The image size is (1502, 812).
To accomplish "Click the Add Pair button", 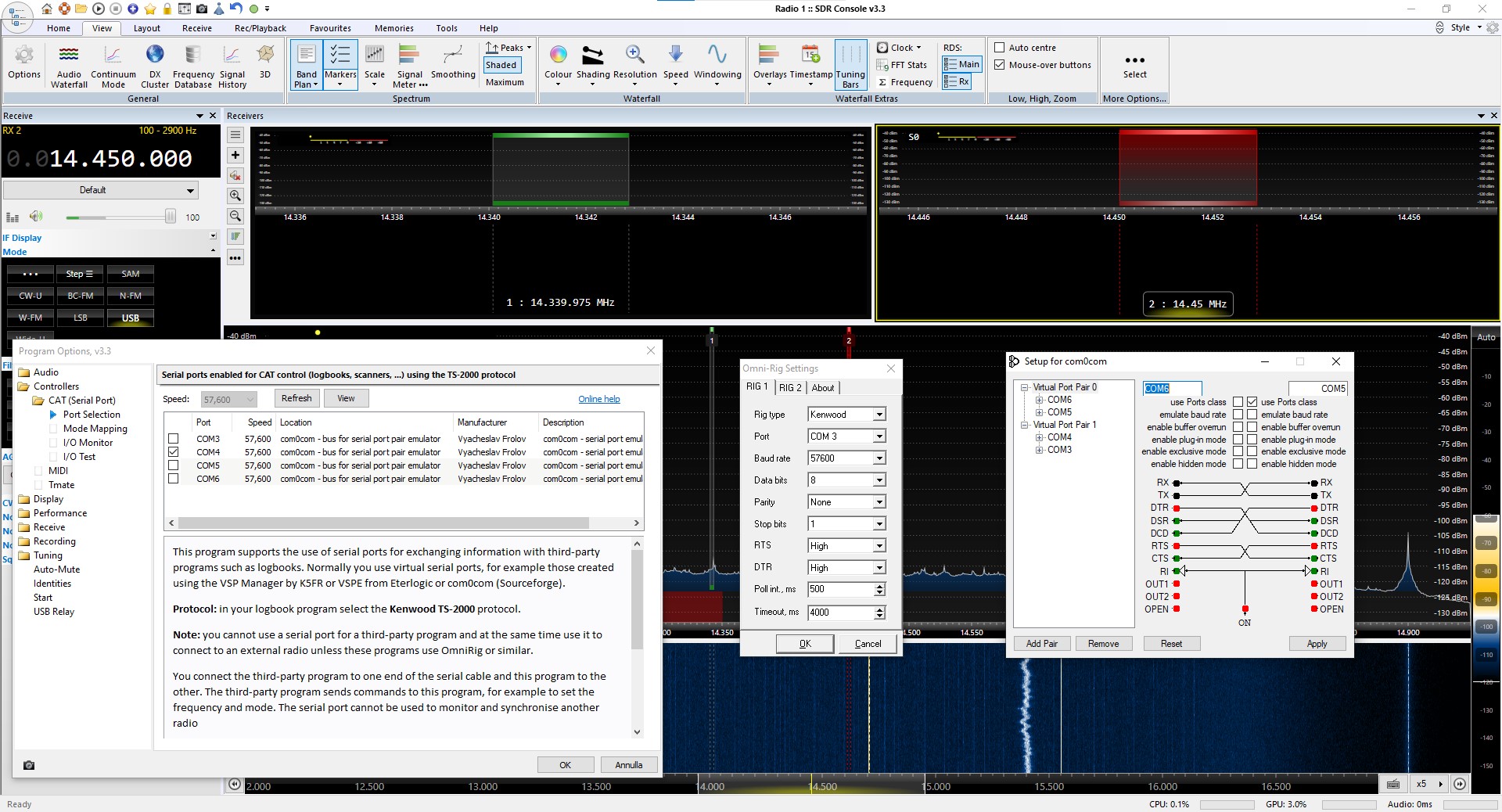I will tap(1041, 644).
